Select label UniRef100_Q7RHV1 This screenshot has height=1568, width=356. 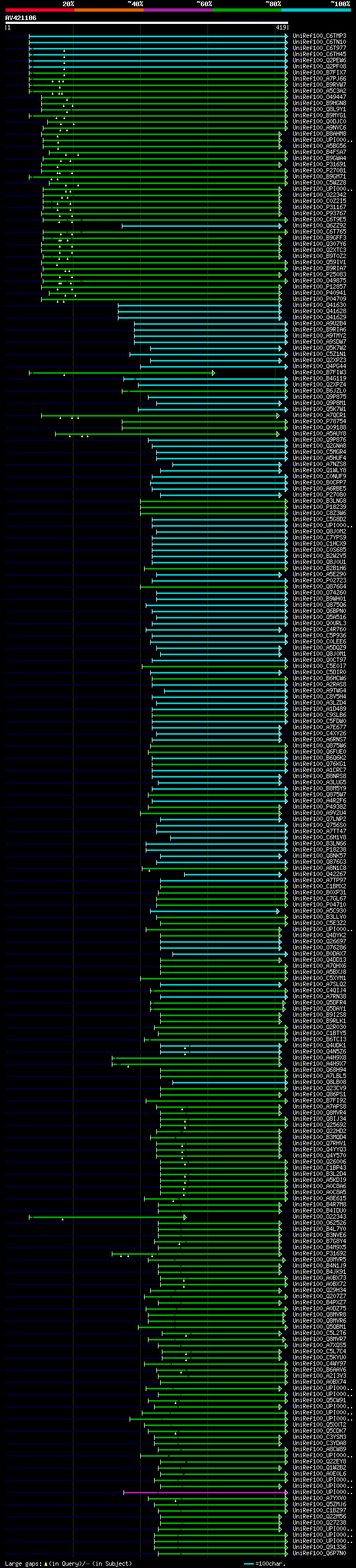[319, 1143]
